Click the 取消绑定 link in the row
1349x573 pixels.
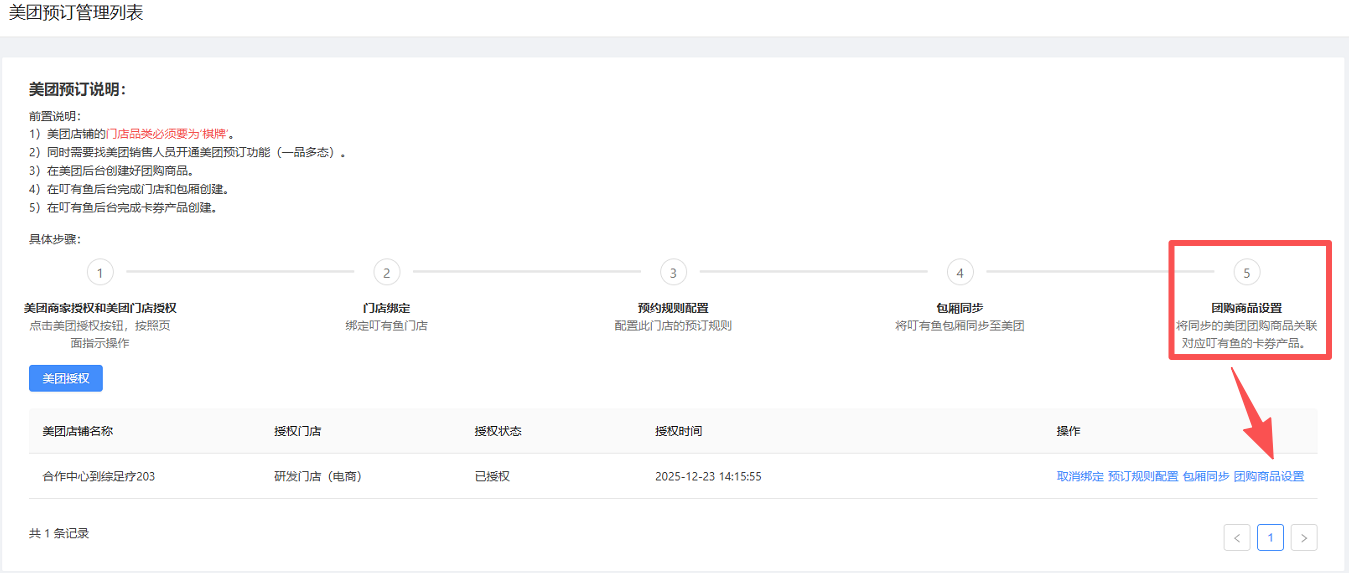coord(1080,476)
